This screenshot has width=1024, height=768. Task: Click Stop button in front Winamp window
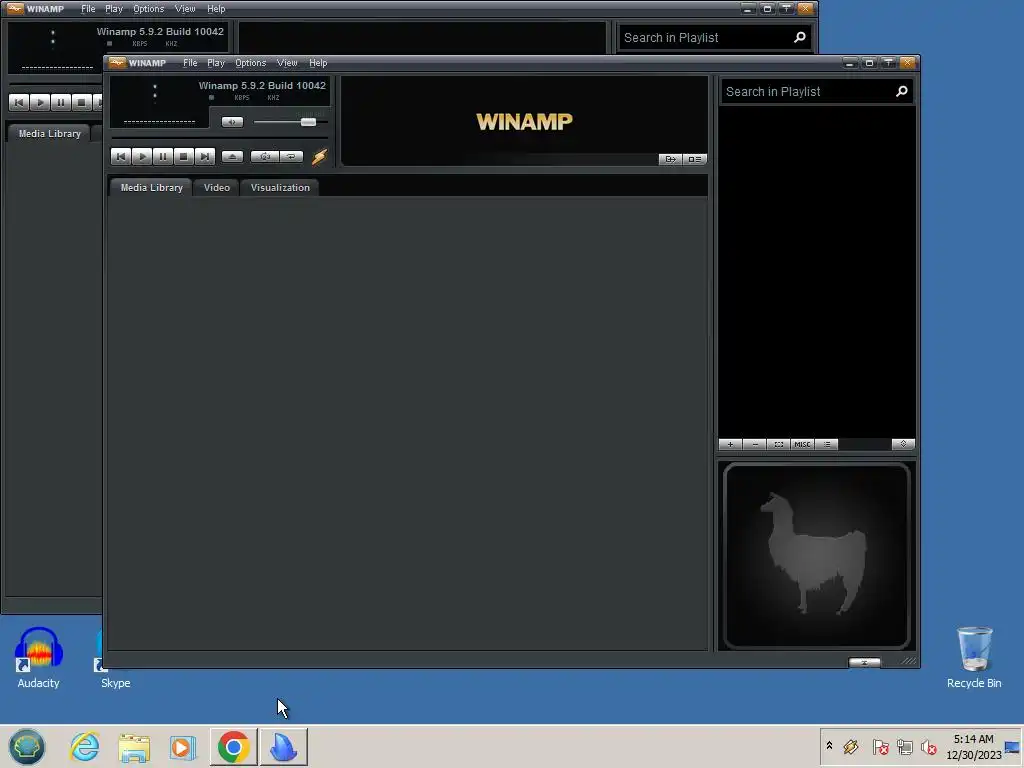(184, 157)
